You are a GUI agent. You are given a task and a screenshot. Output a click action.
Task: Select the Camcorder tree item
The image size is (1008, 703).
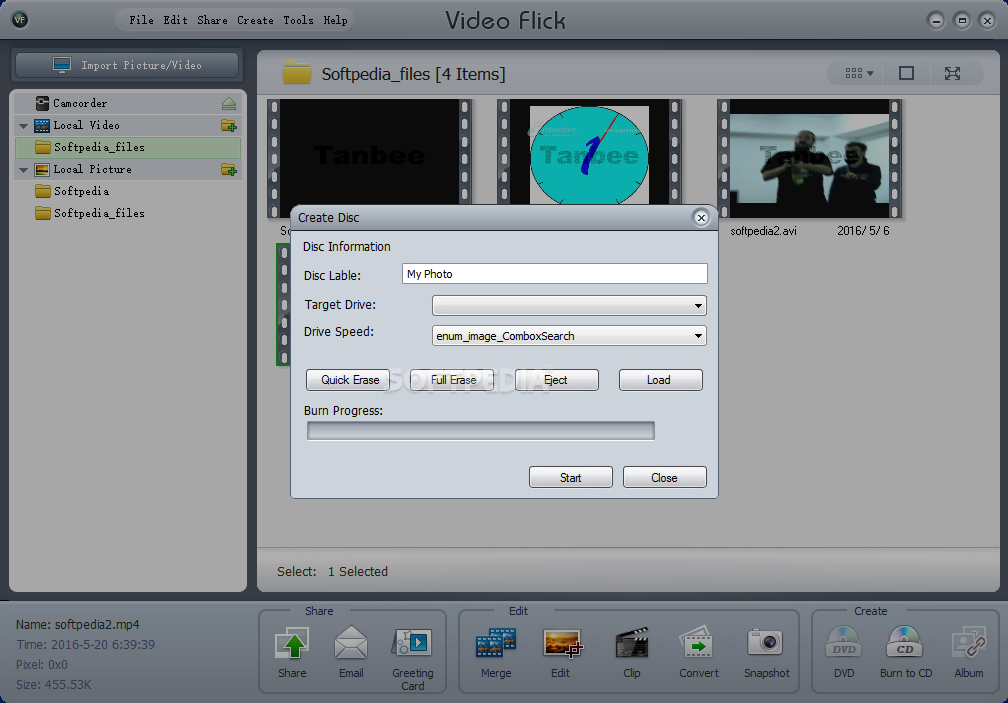tap(128, 103)
